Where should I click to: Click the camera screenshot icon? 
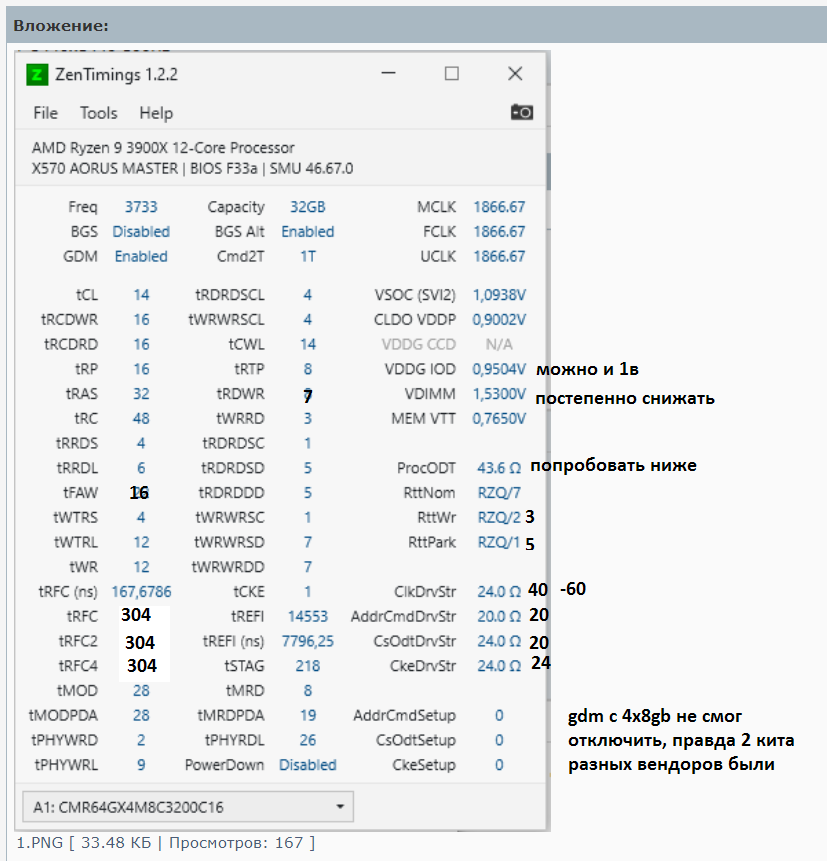point(521,112)
